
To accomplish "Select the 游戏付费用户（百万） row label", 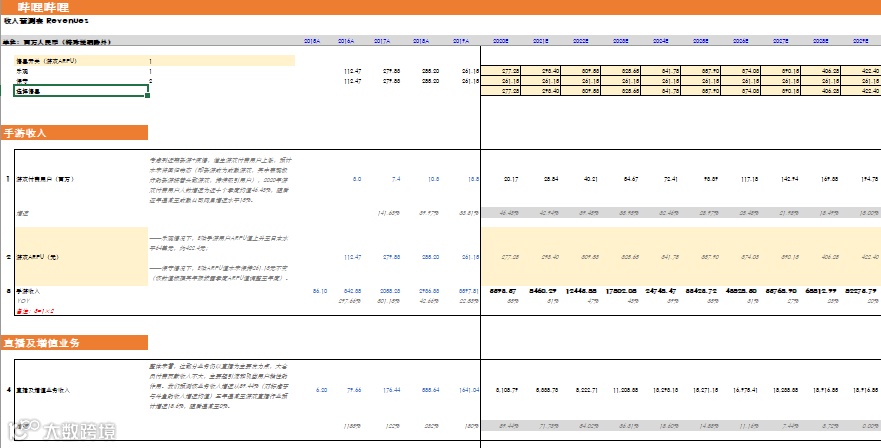I will pos(44,179).
